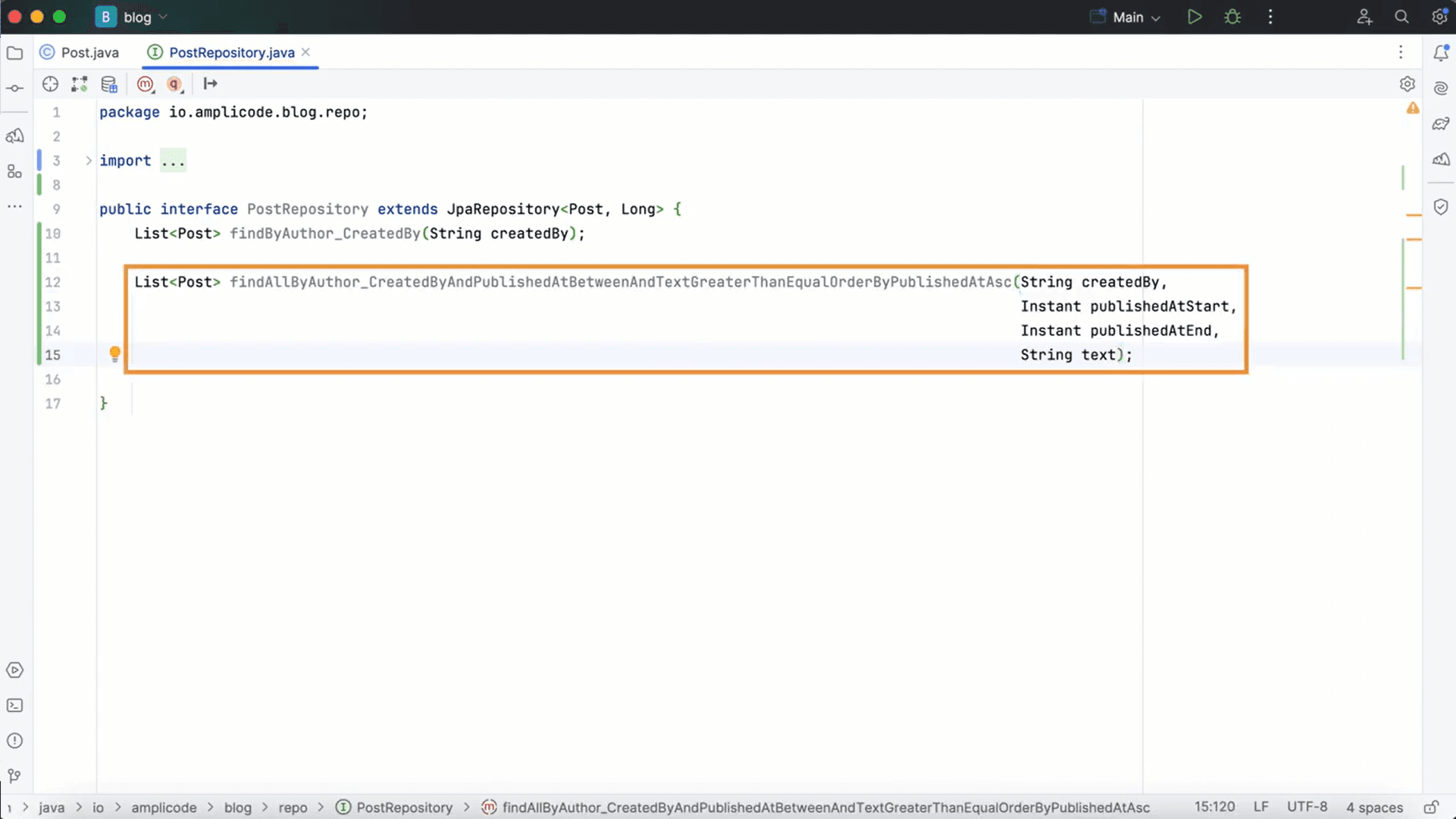Click java breadcrumb in navigation bar
Screen dimensions: 1456x819
[52, 808]
